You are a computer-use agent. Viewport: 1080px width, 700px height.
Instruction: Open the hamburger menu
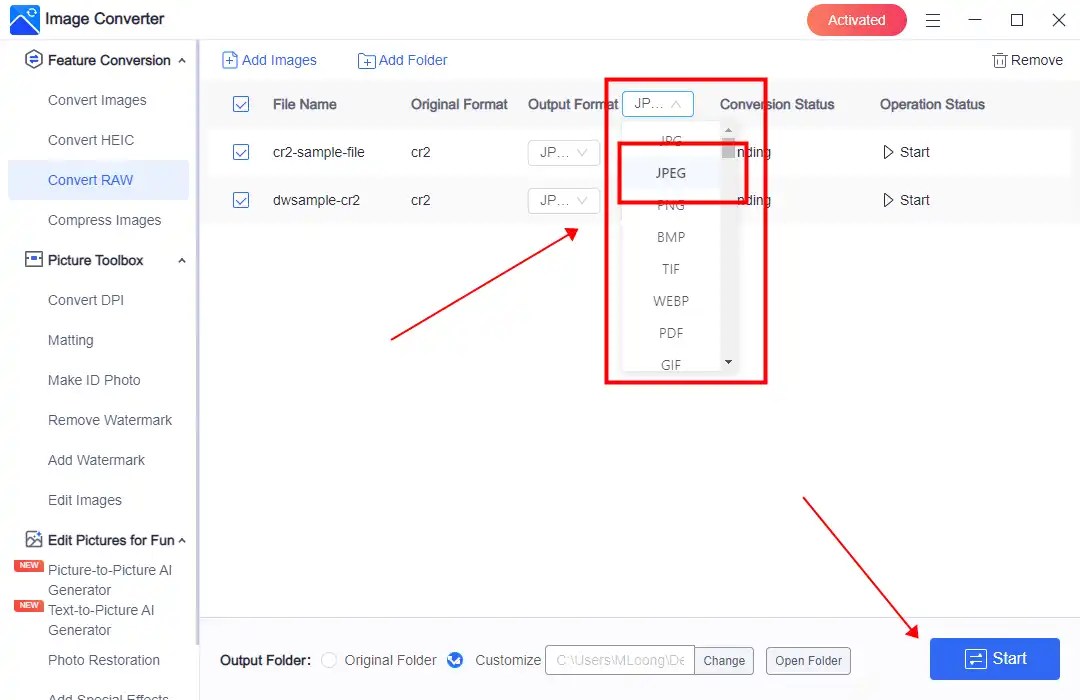[933, 20]
